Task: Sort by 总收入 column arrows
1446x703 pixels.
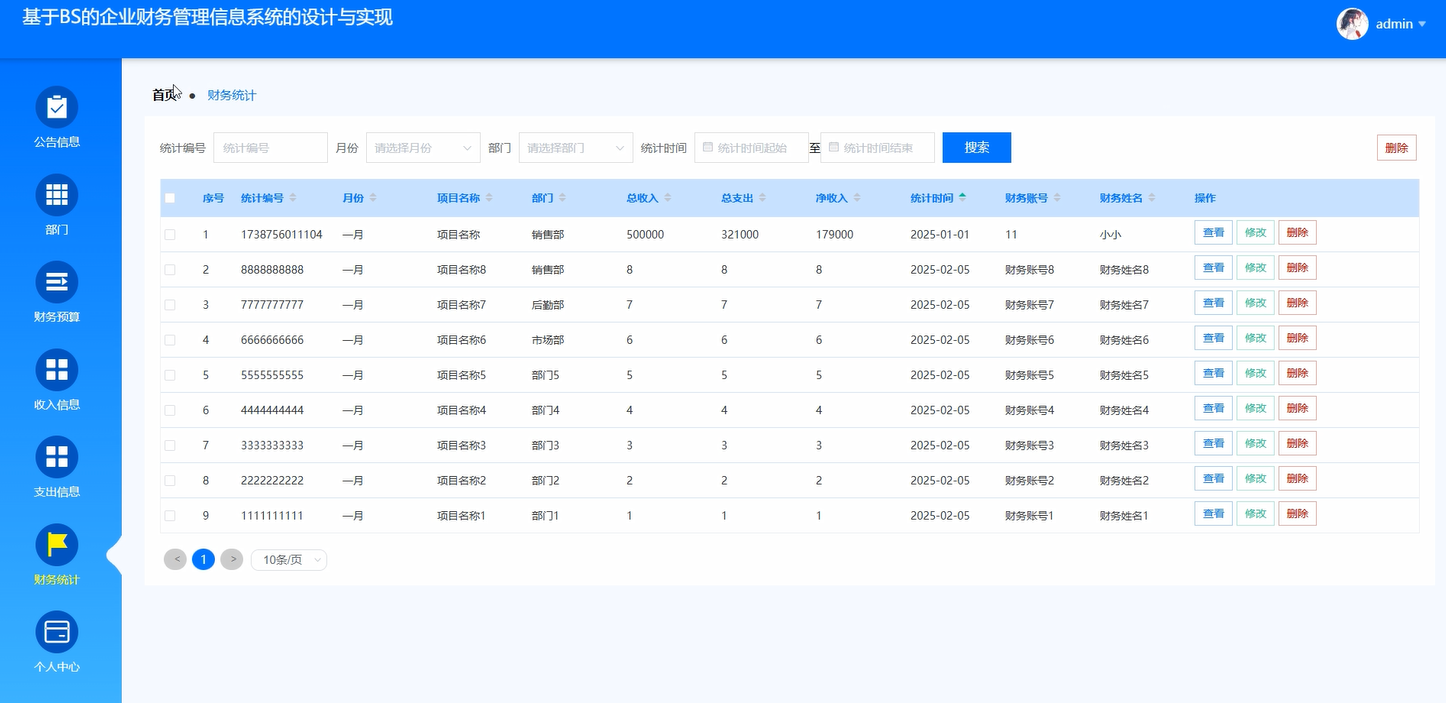Action: 668,198
